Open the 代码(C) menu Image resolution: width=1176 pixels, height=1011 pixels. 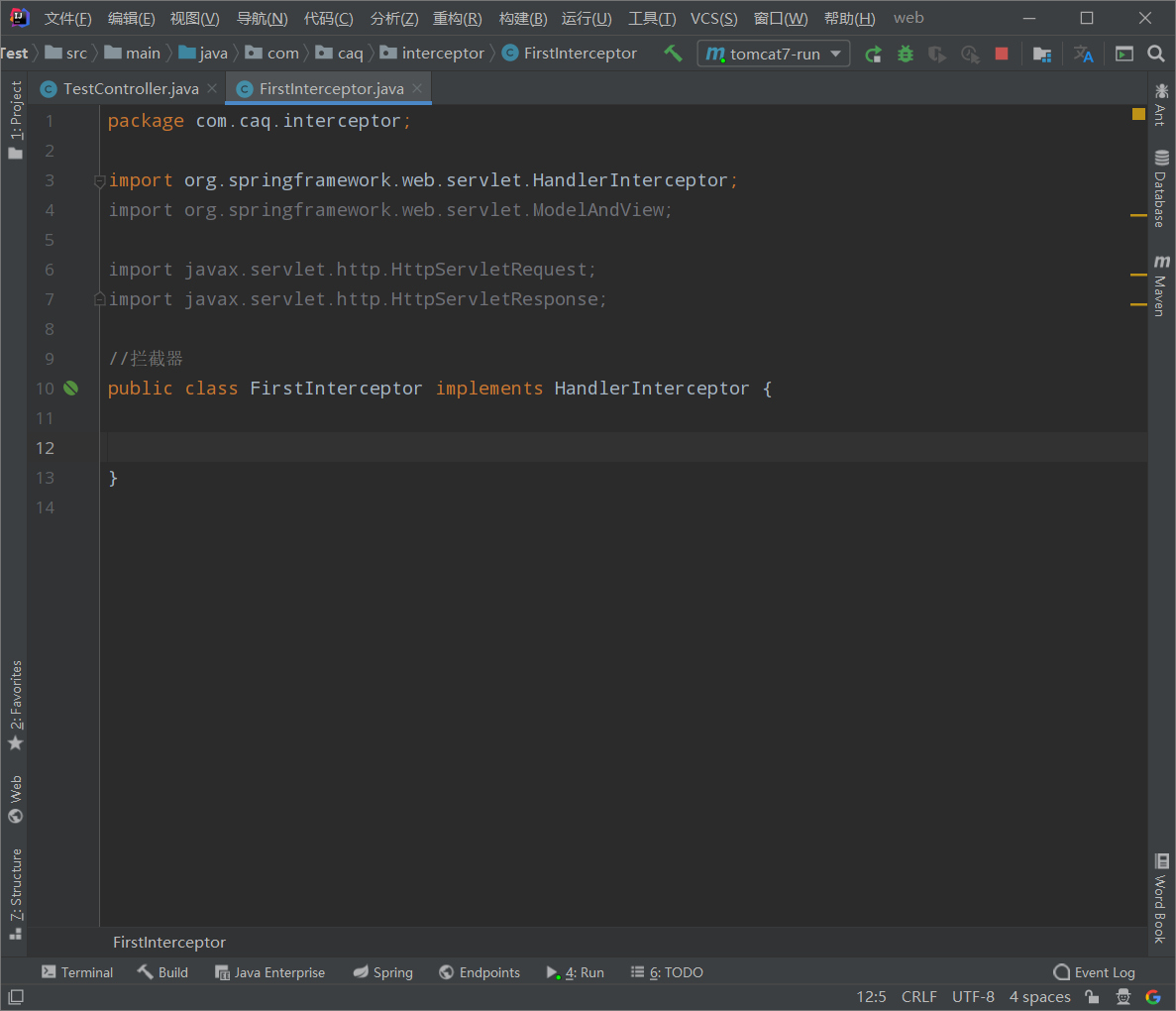[x=329, y=18]
